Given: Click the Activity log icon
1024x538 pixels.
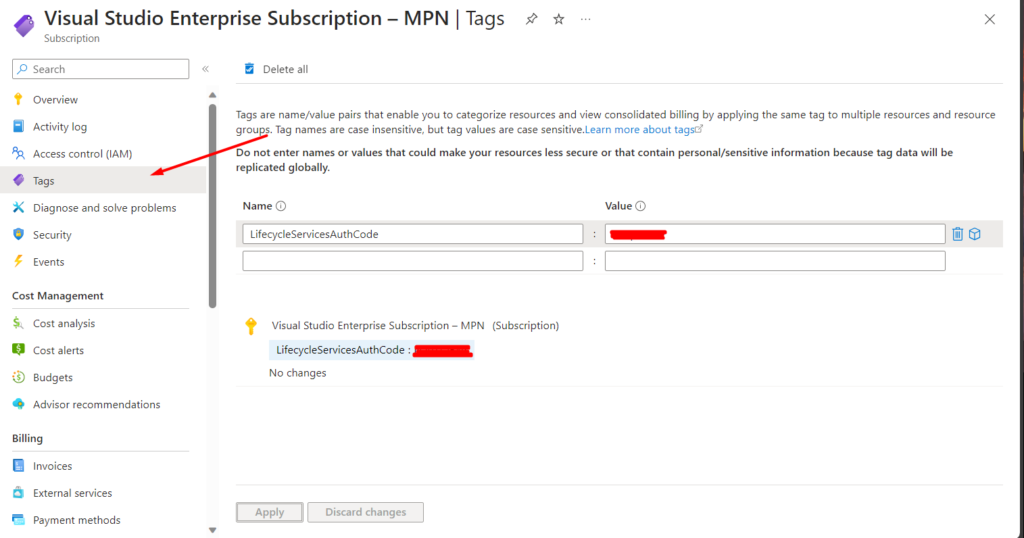Looking at the screenshot, I should tap(18, 126).
